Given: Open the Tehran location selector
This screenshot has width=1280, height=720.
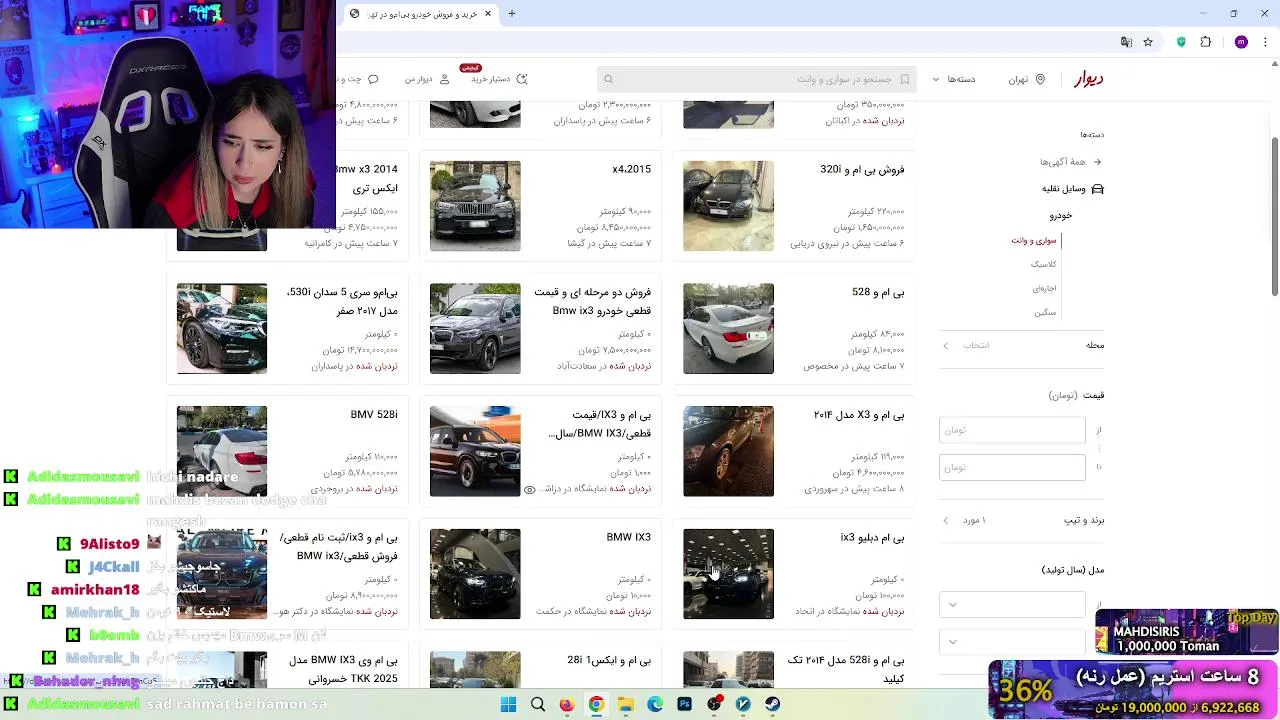Looking at the screenshot, I should 1027,79.
